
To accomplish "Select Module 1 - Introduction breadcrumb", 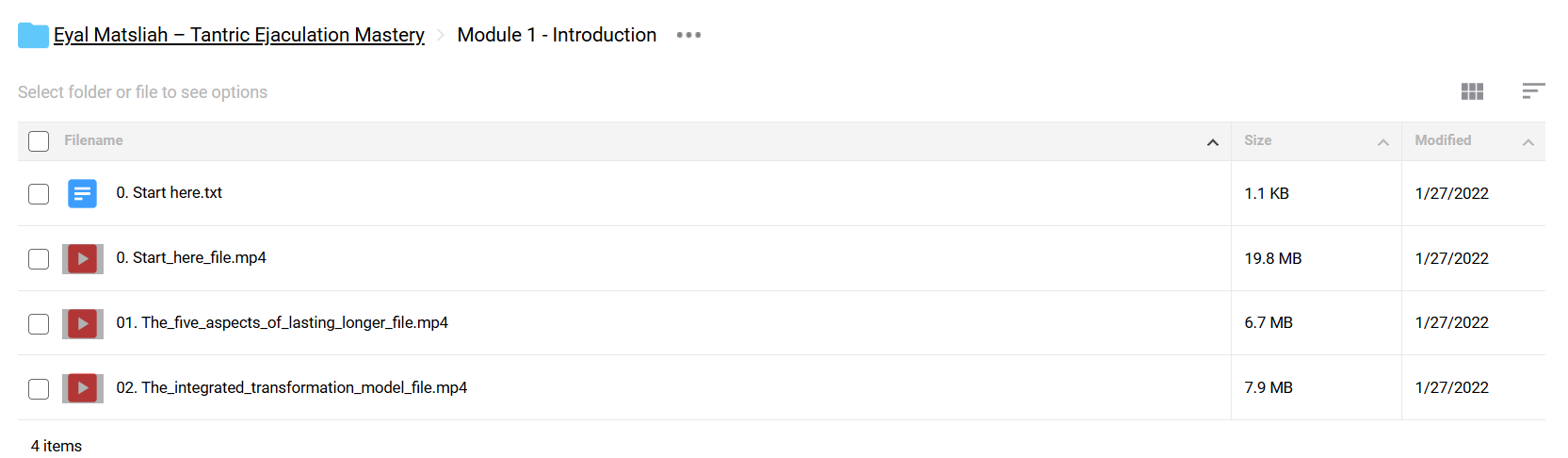I will pyautogui.click(x=557, y=35).
